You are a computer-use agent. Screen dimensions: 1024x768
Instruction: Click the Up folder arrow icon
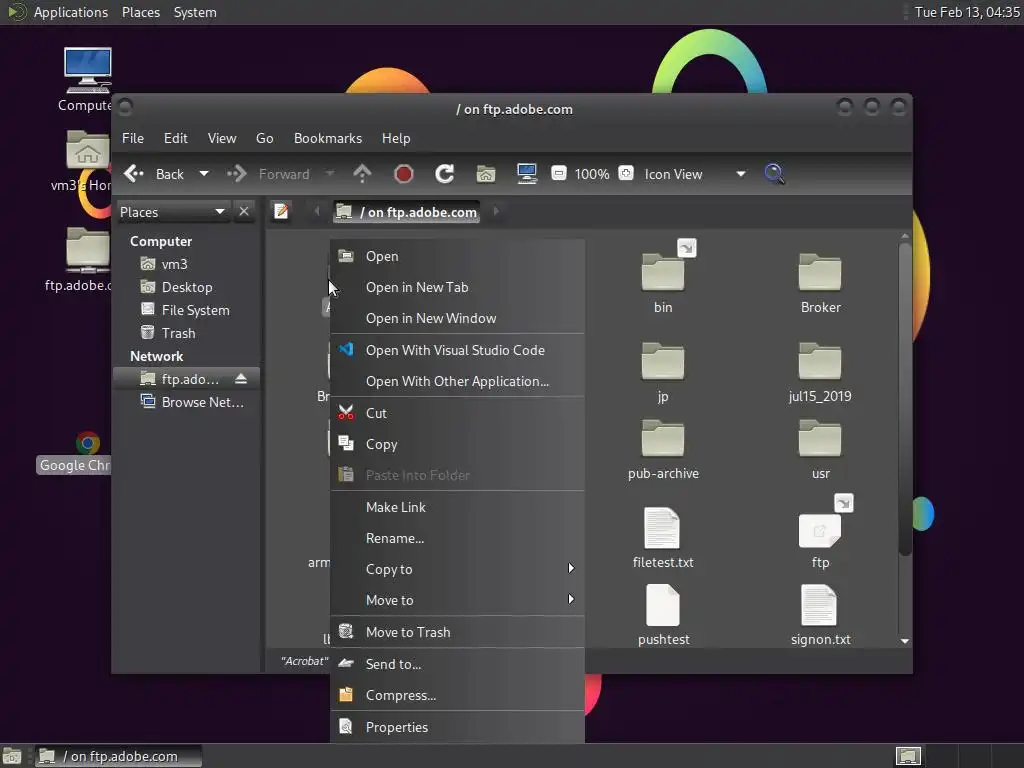point(362,174)
